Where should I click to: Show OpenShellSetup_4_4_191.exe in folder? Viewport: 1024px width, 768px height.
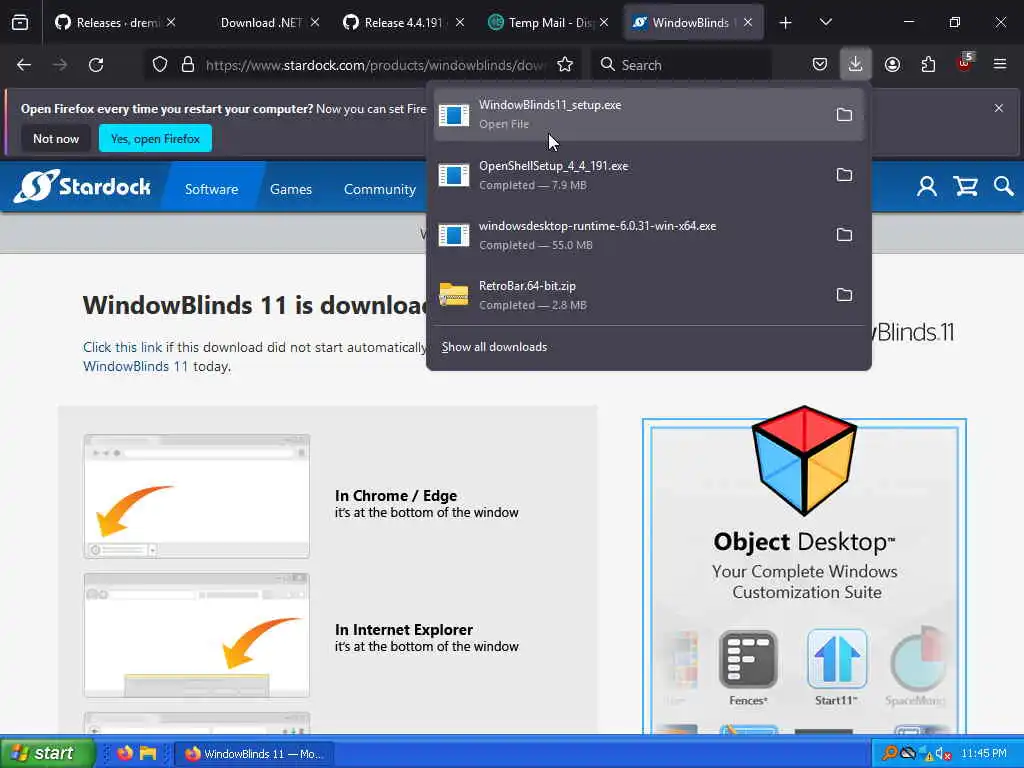(844, 175)
